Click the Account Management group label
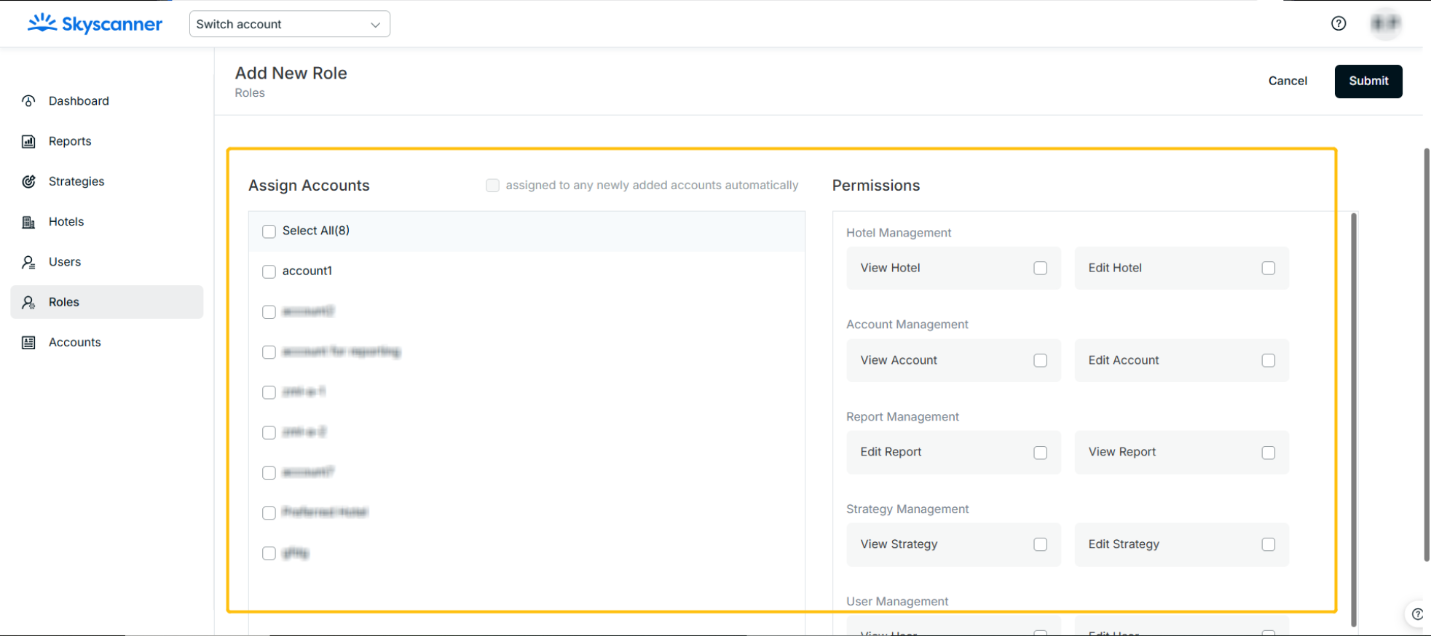1431x636 pixels. pyautogui.click(x=908, y=325)
